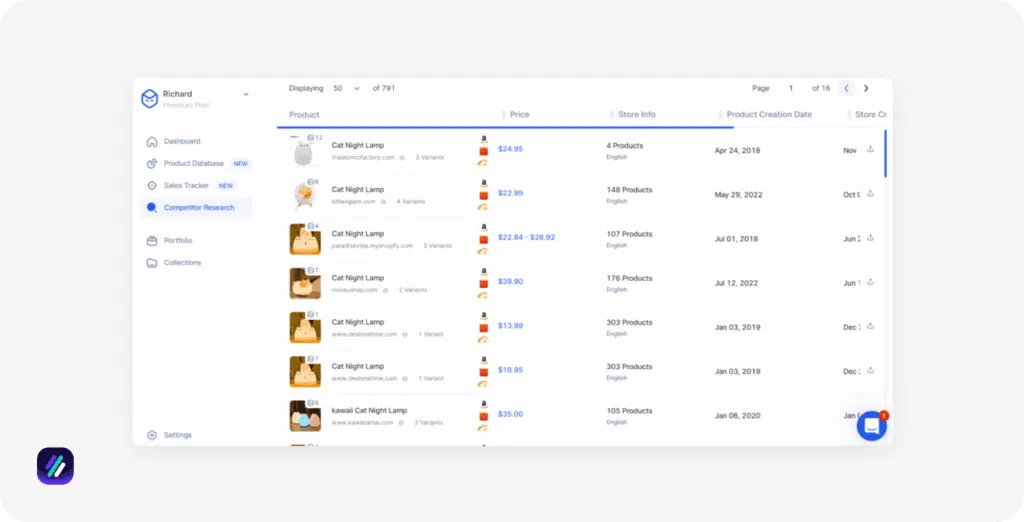
Task: Open kittenglam.com store link
Action: [353, 202]
